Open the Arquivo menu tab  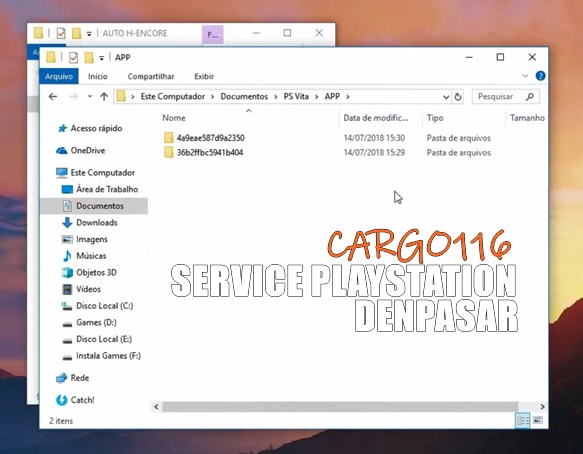(x=59, y=76)
